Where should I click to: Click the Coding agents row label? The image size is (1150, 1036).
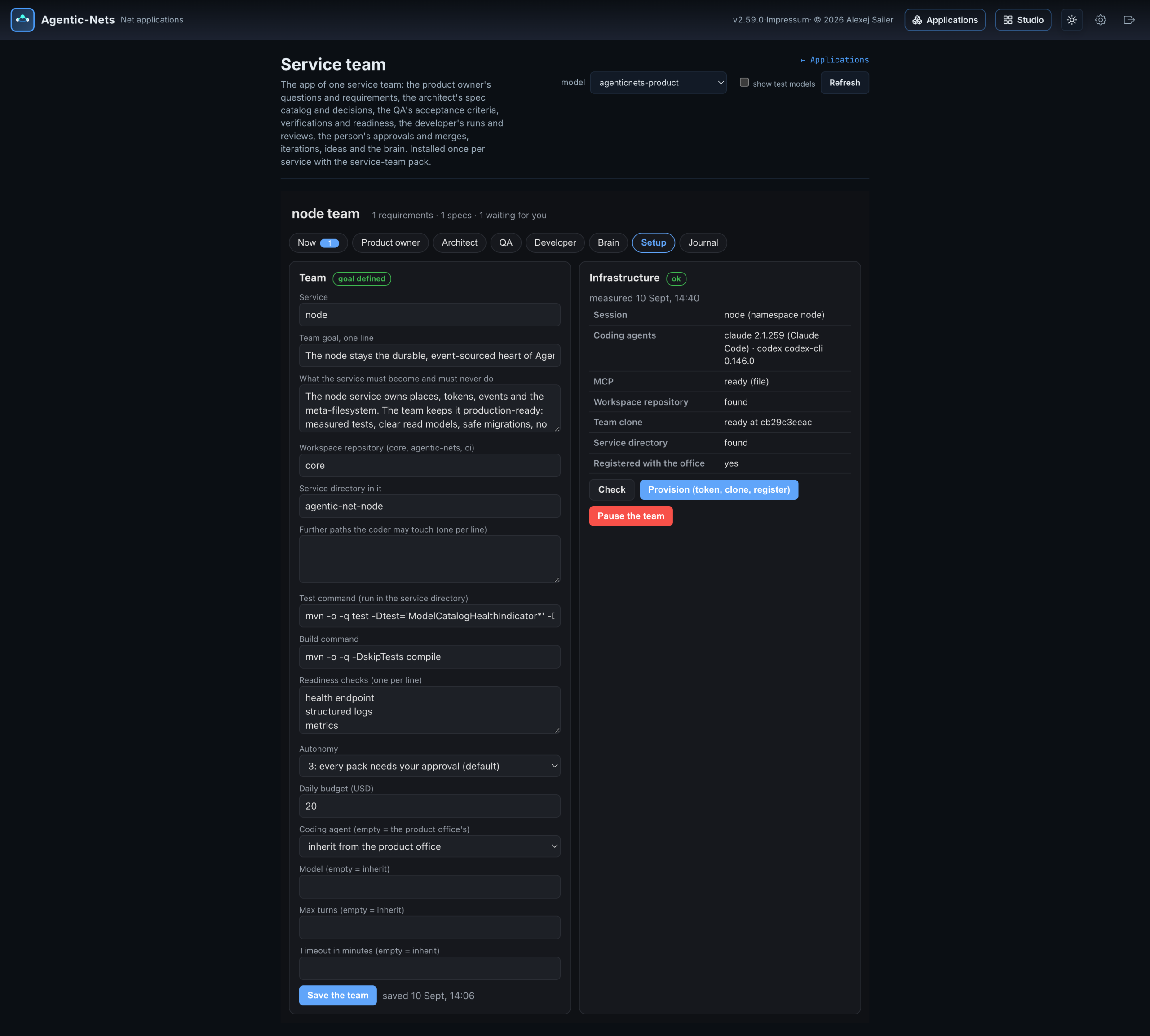click(x=624, y=335)
